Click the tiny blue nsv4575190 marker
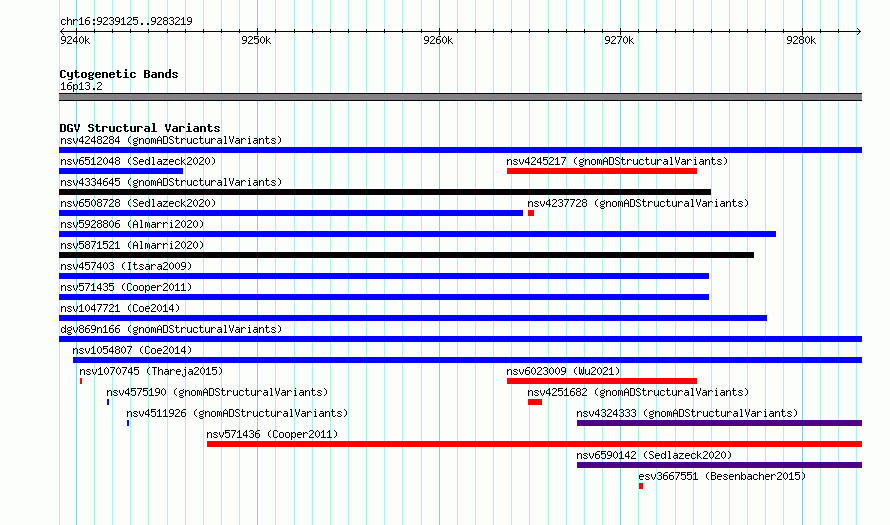This screenshot has width=890, height=525. point(108,402)
